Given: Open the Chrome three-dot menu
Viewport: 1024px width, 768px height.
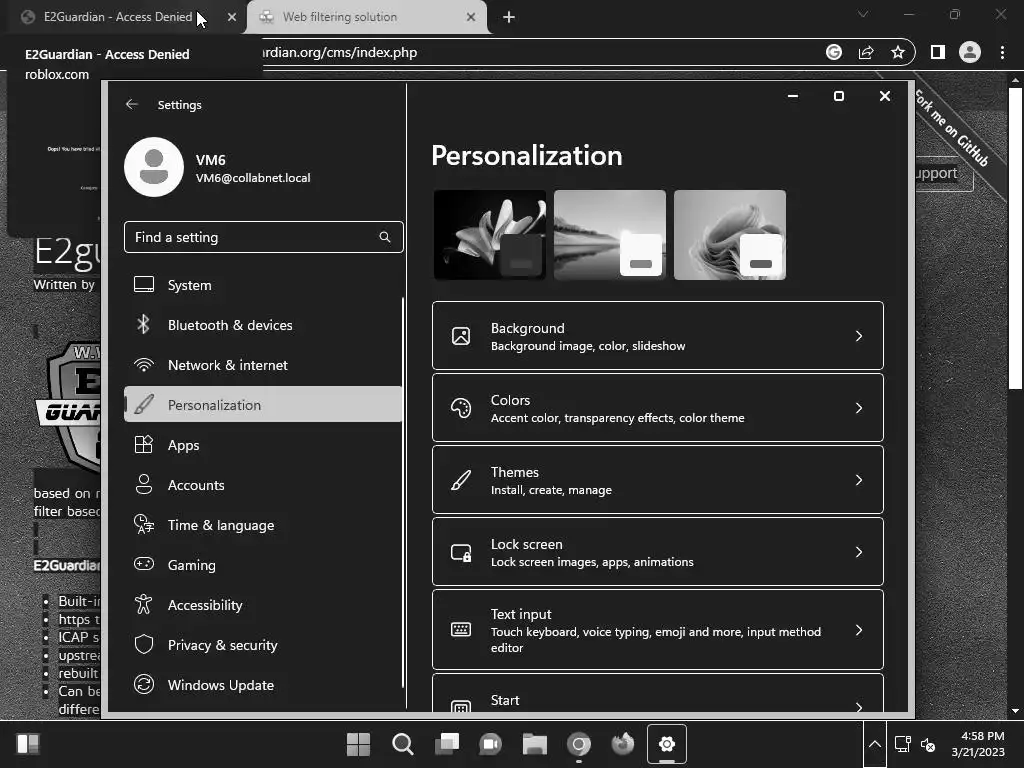Looking at the screenshot, I should 1002,52.
